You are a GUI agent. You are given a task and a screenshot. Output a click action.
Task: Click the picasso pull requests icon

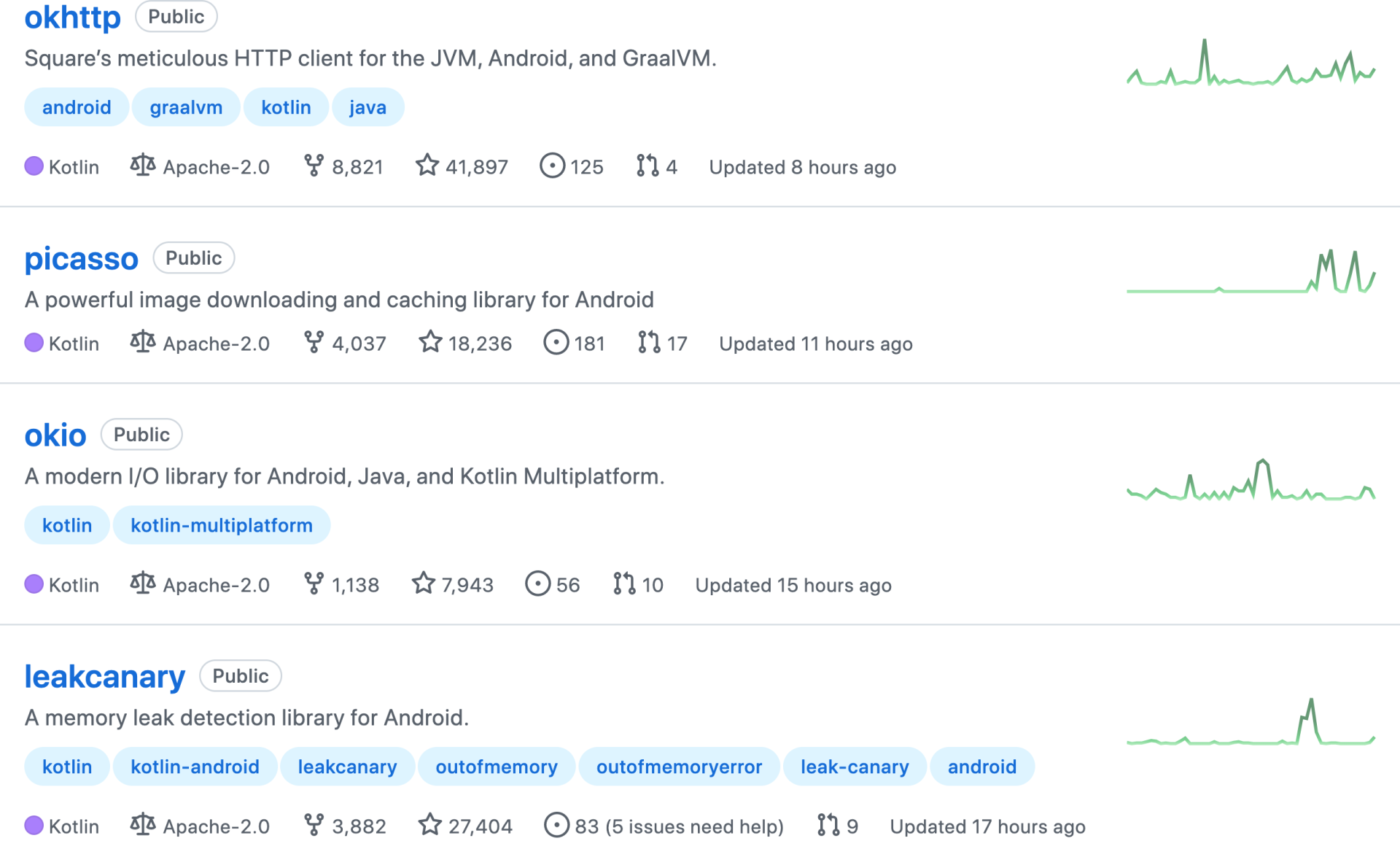click(648, 343)
